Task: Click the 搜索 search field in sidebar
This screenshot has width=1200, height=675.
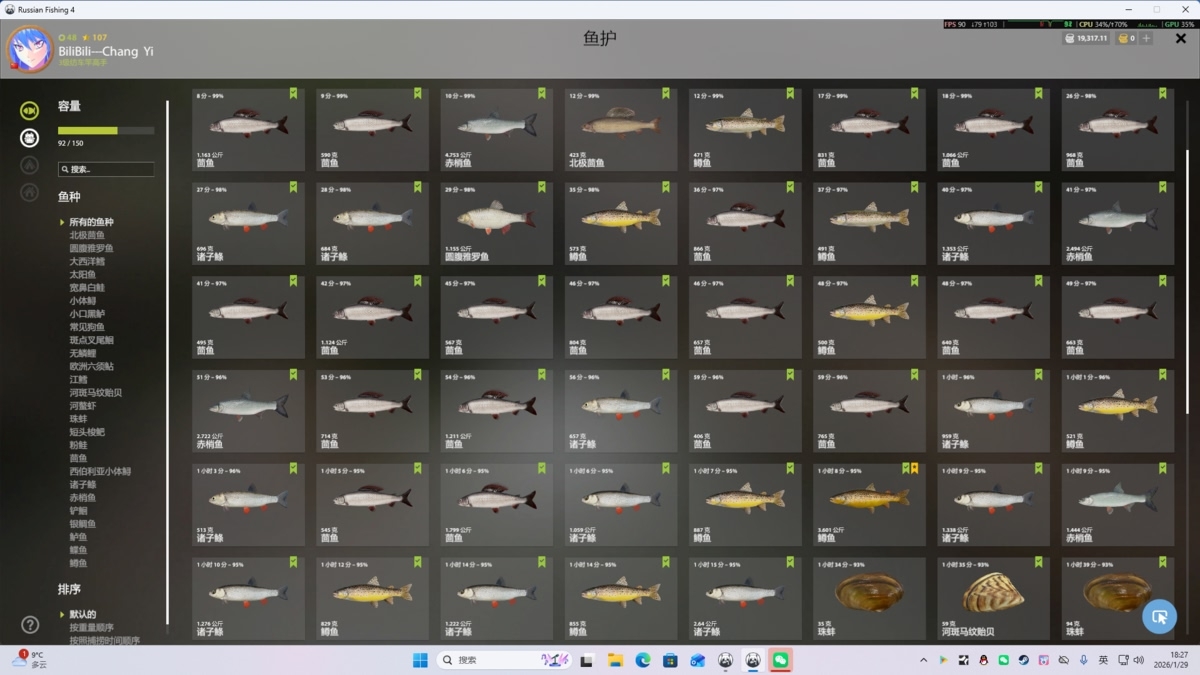Action: pyautogui.click(x=106, y=170)
